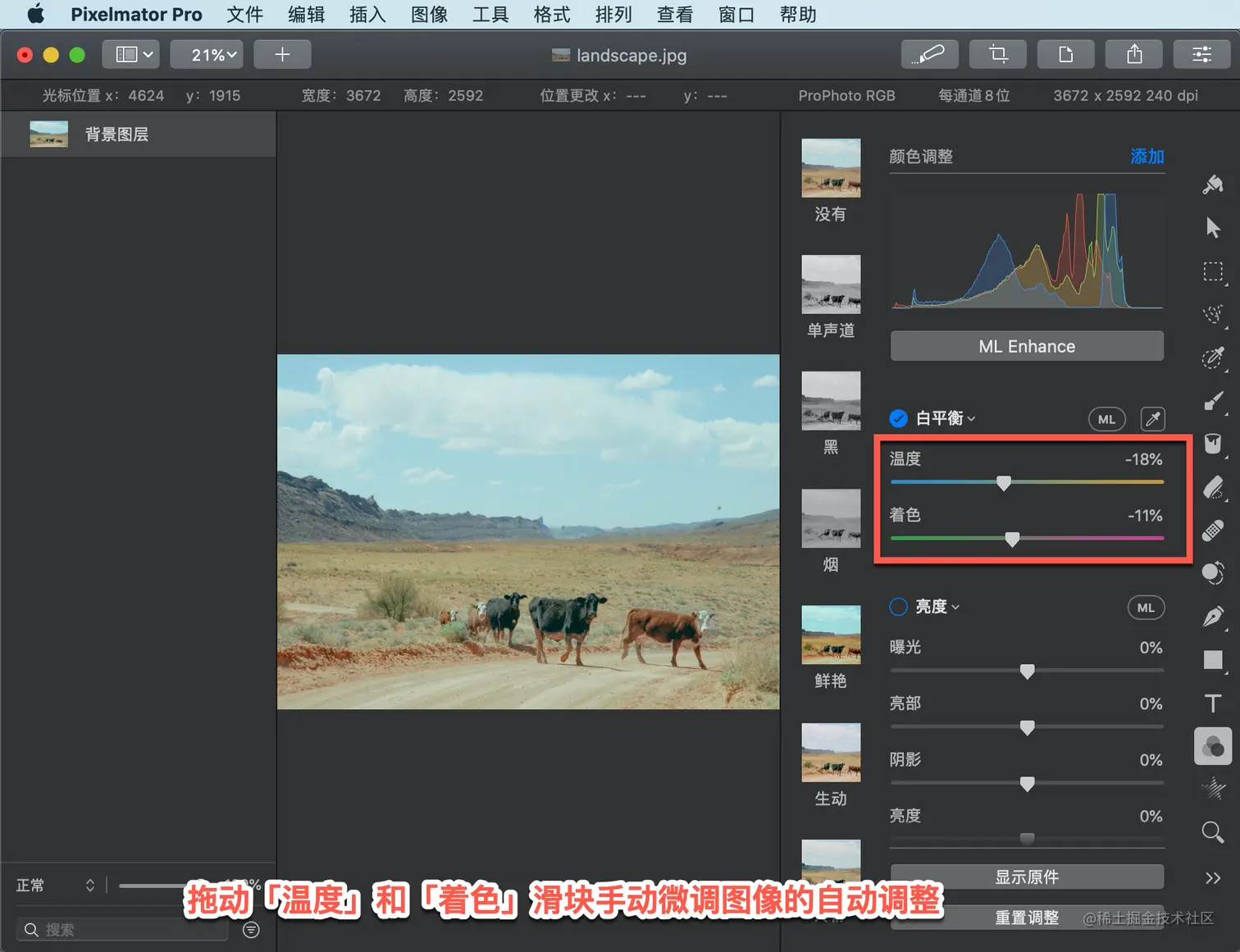Open the settings sliders toolbar button
The height and width of the screenshot is (952, 1240).
tap(1202, 54)
